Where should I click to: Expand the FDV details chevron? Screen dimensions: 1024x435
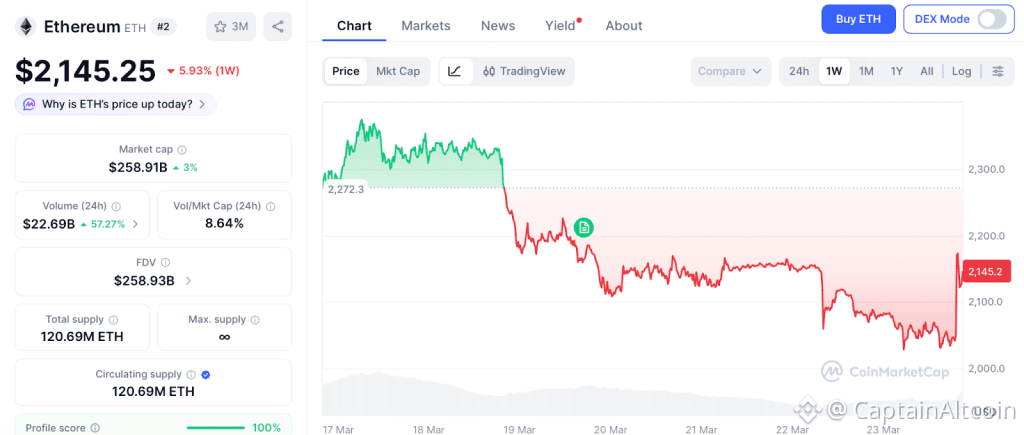click(x=188, y=281)
